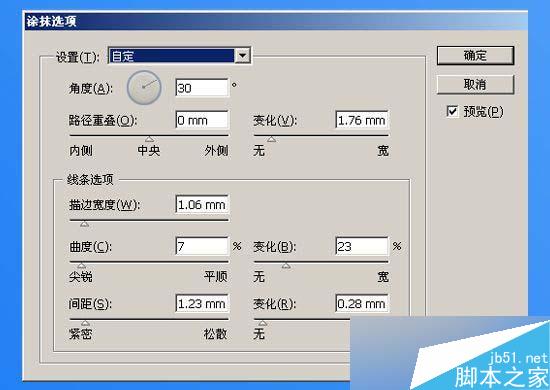Click the 描边宽度(W) field showing 1.06 mm

pos(202,204)
